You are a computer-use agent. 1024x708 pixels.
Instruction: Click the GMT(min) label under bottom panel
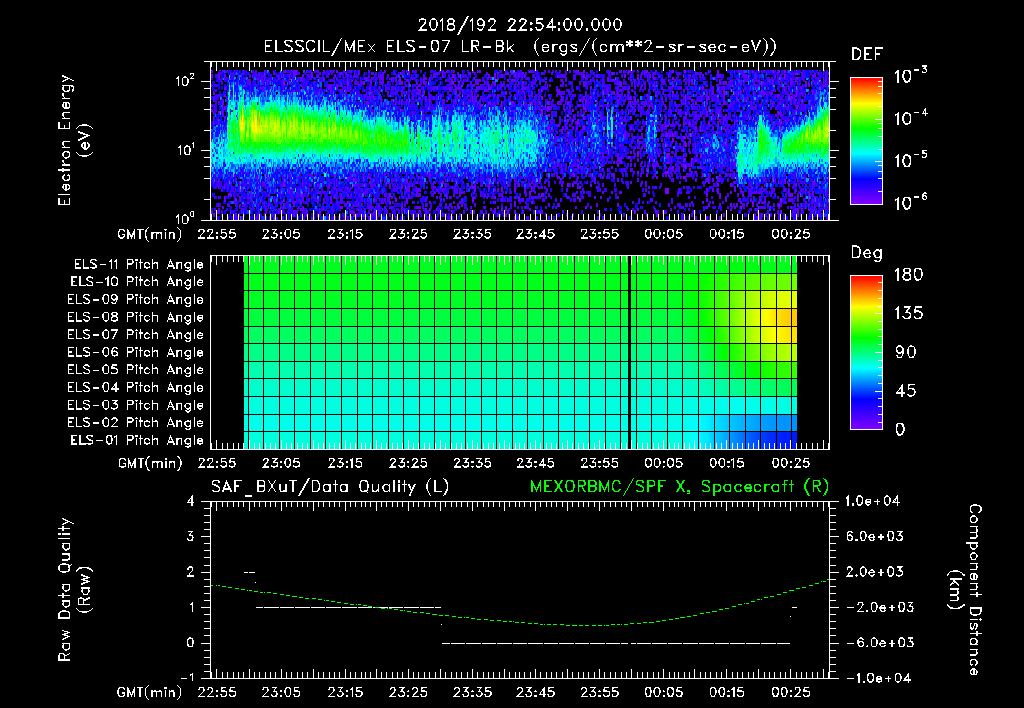point(150,692)
